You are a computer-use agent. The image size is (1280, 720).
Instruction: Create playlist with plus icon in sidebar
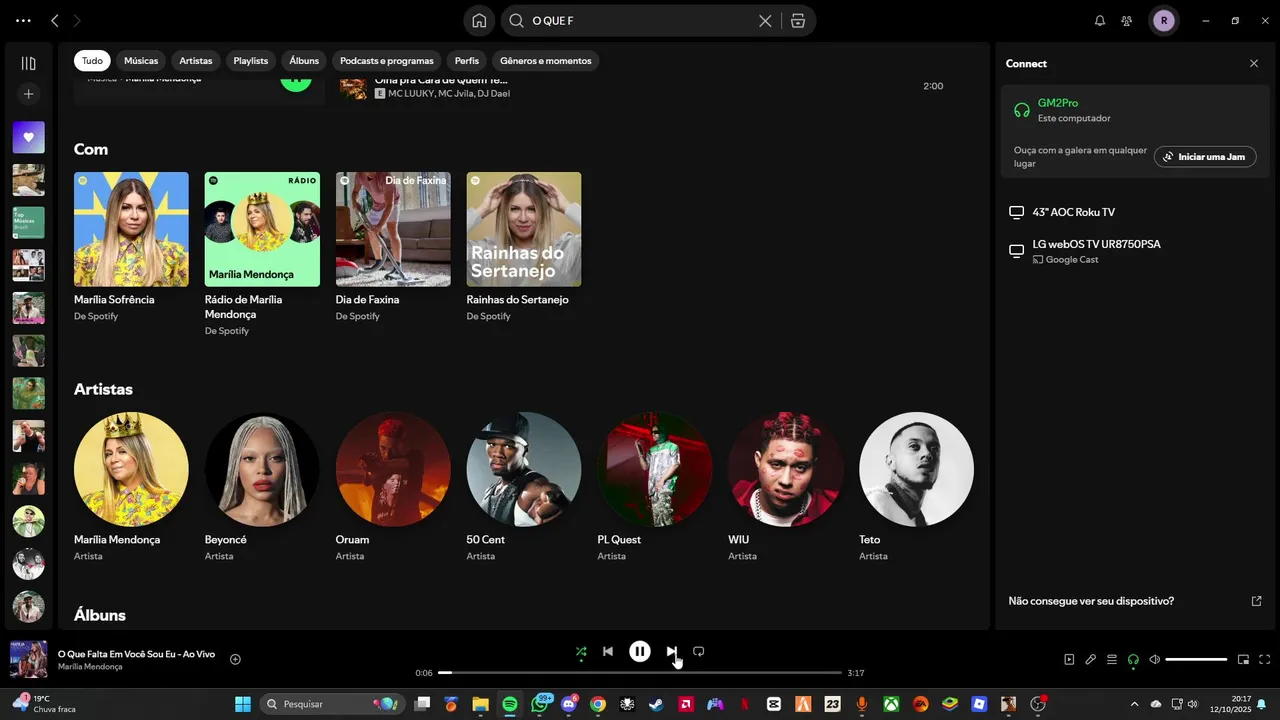pyautogui.click(x=28, y=94)
